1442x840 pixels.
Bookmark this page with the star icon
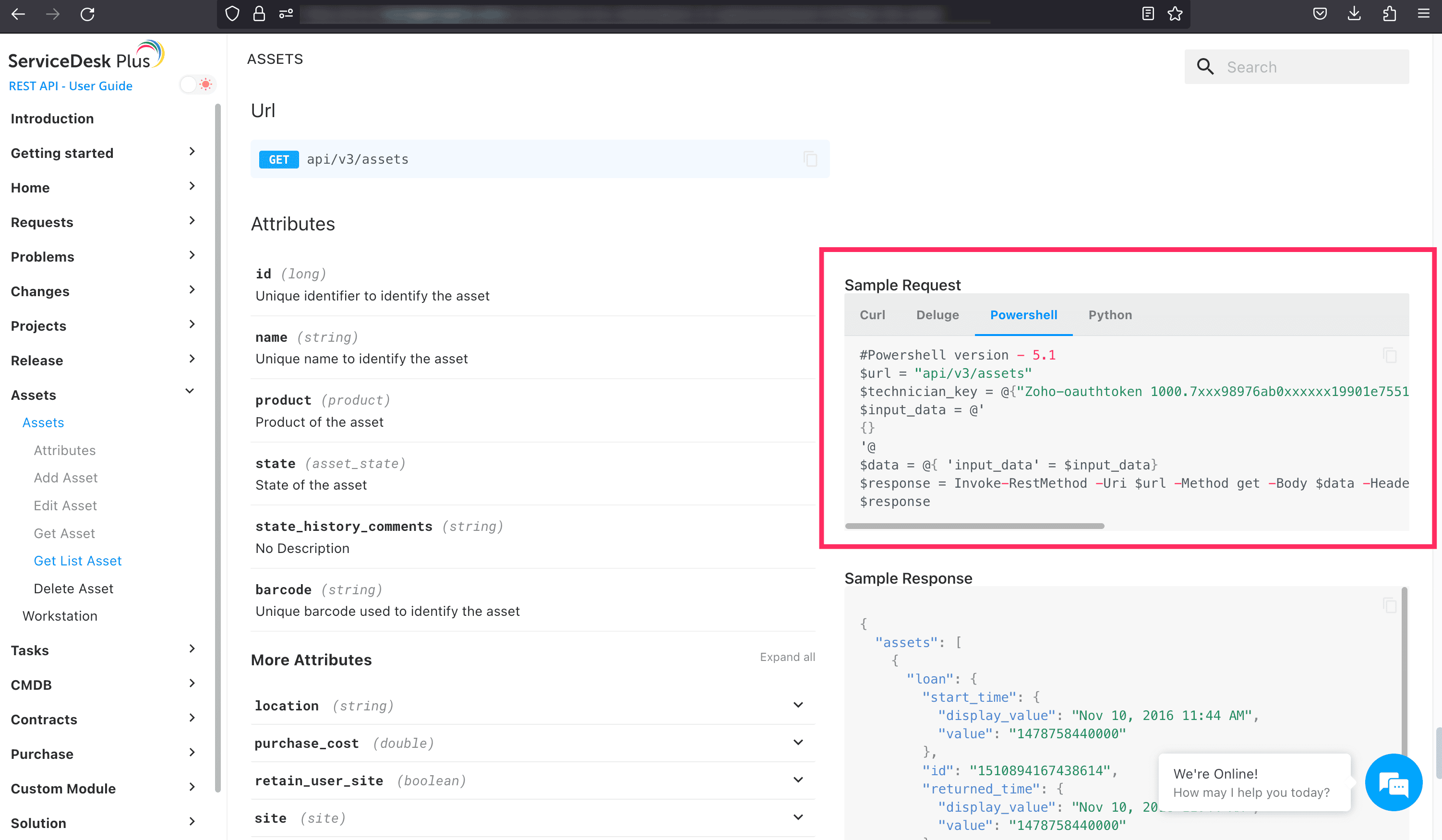pyautogui.click(x=1175, y=14)
